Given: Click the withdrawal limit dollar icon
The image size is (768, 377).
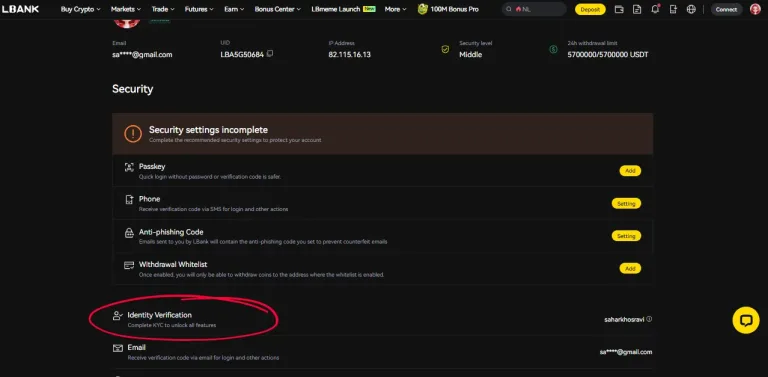Looking at the screenshot, I should tap(553, 49).
